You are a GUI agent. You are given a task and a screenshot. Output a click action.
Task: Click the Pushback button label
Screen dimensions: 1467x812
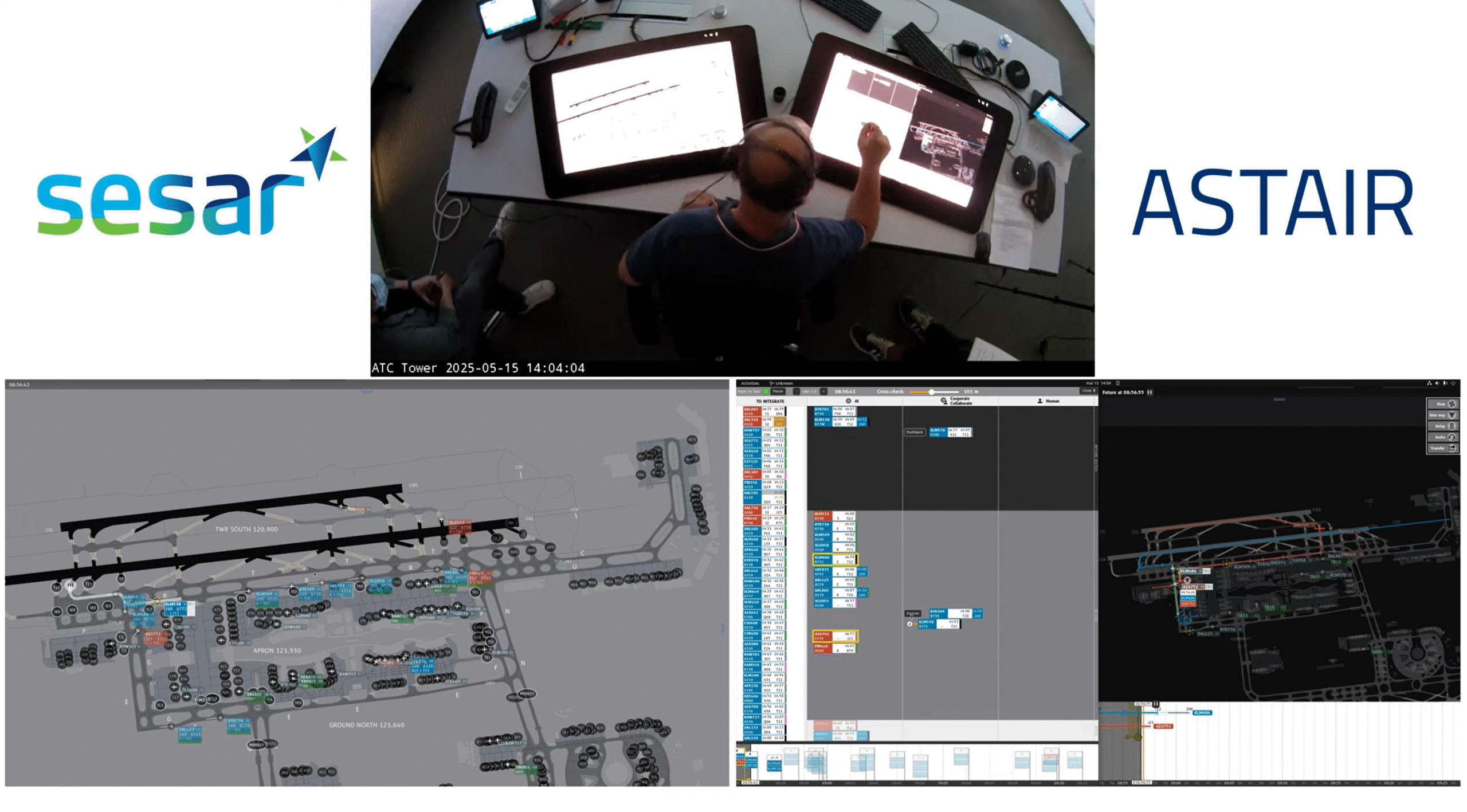click(x=915, y=432)
